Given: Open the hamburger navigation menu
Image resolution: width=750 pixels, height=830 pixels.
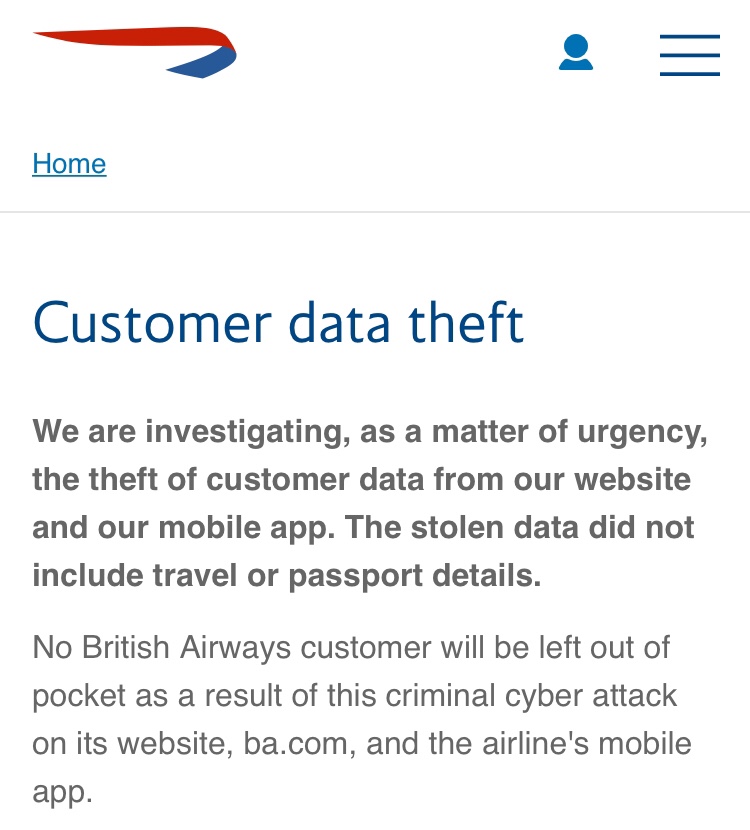Looking at the screenshot, I should pos(690,55).
